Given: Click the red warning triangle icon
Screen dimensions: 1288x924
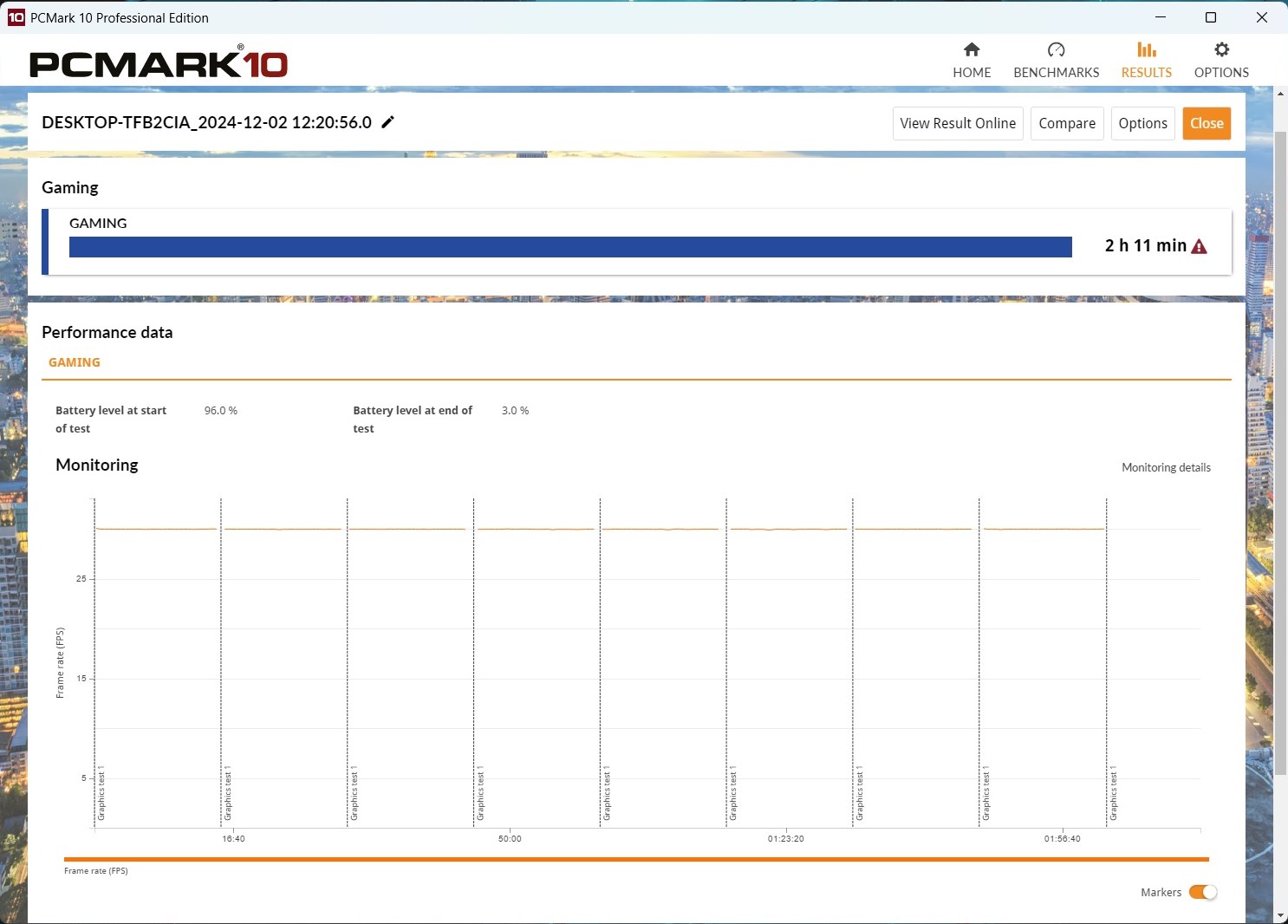Looking at the screenshot, I should coord(1199,247).
